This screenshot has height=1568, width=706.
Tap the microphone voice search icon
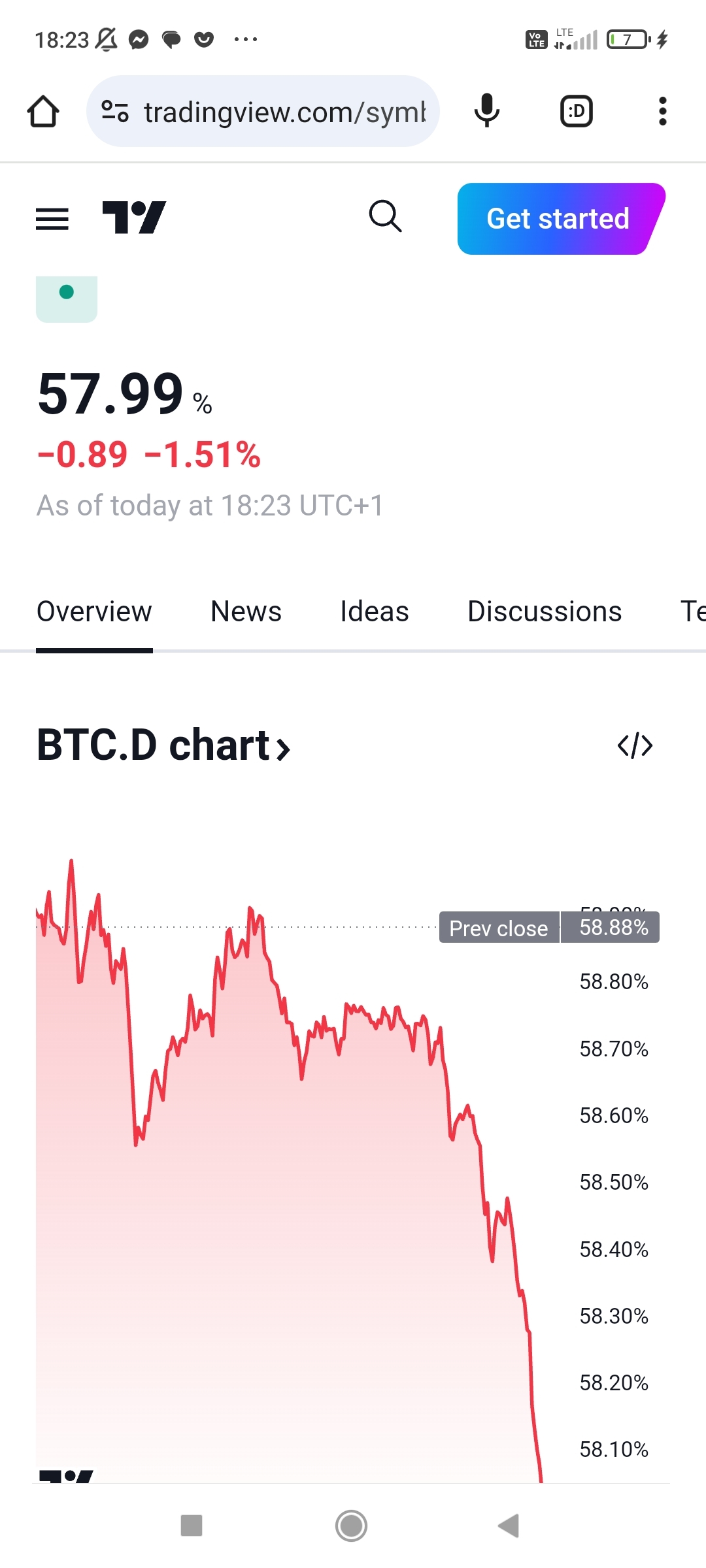(x=486, y=111)
